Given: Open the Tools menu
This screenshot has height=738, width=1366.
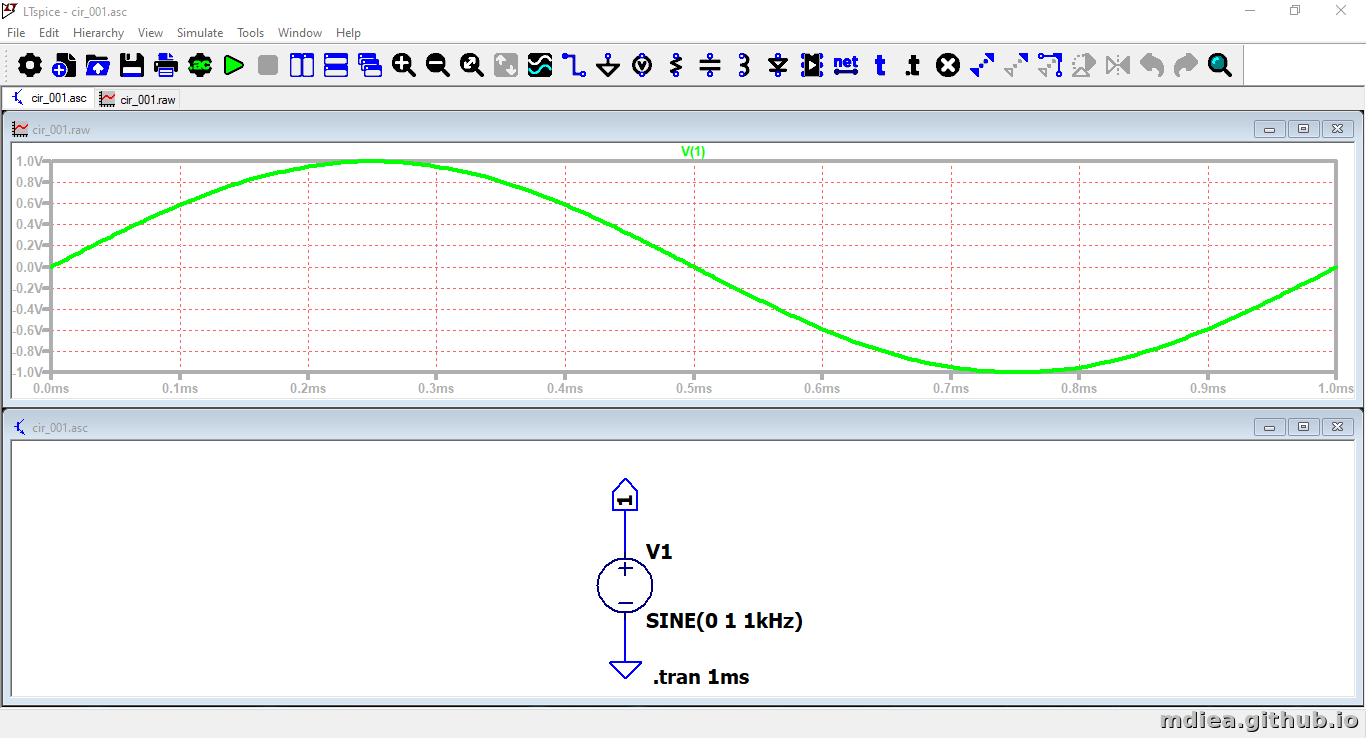Looking at the screenshot, I should point(250,33).
